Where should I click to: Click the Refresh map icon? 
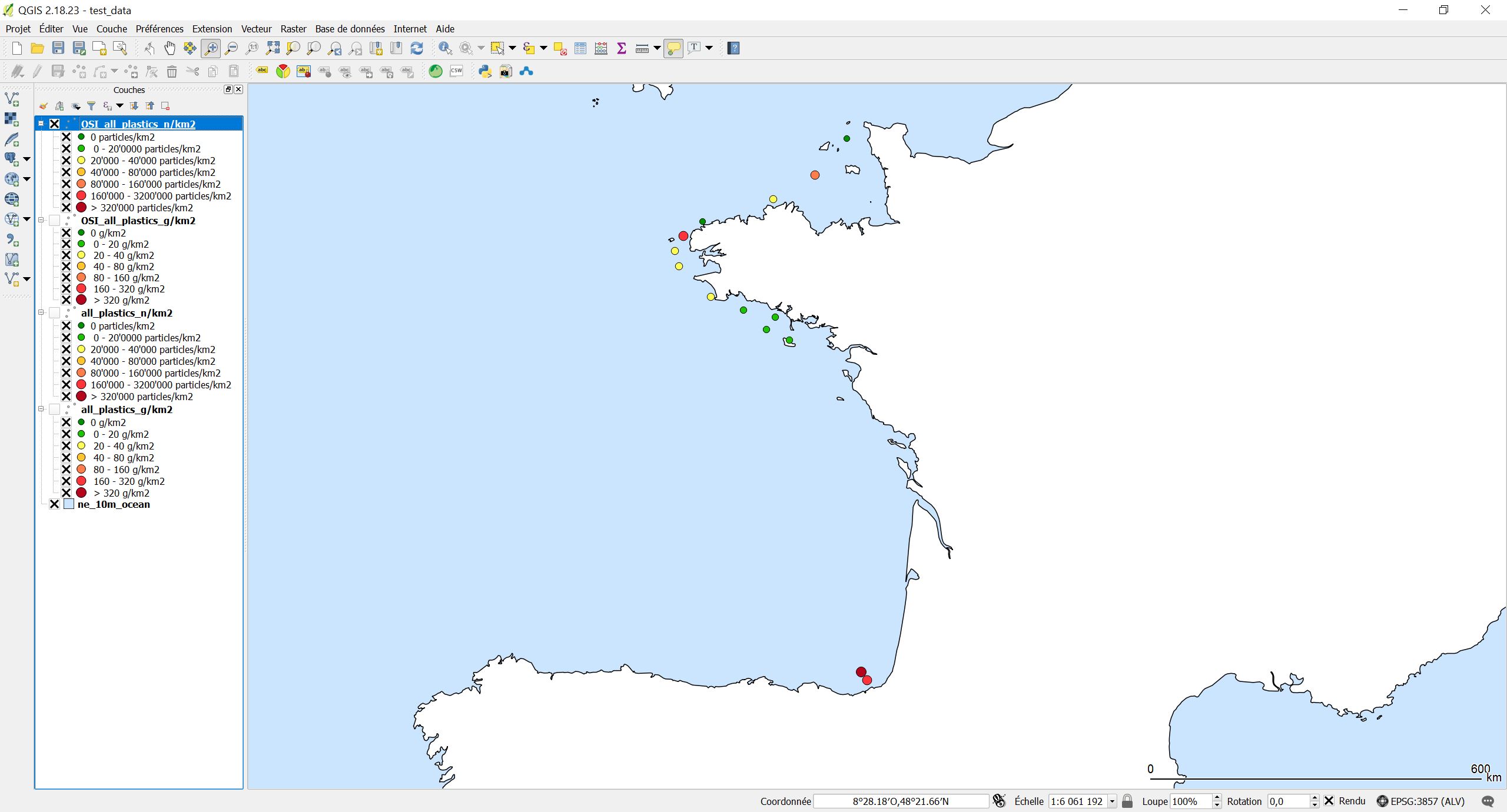tap(417, 48)
